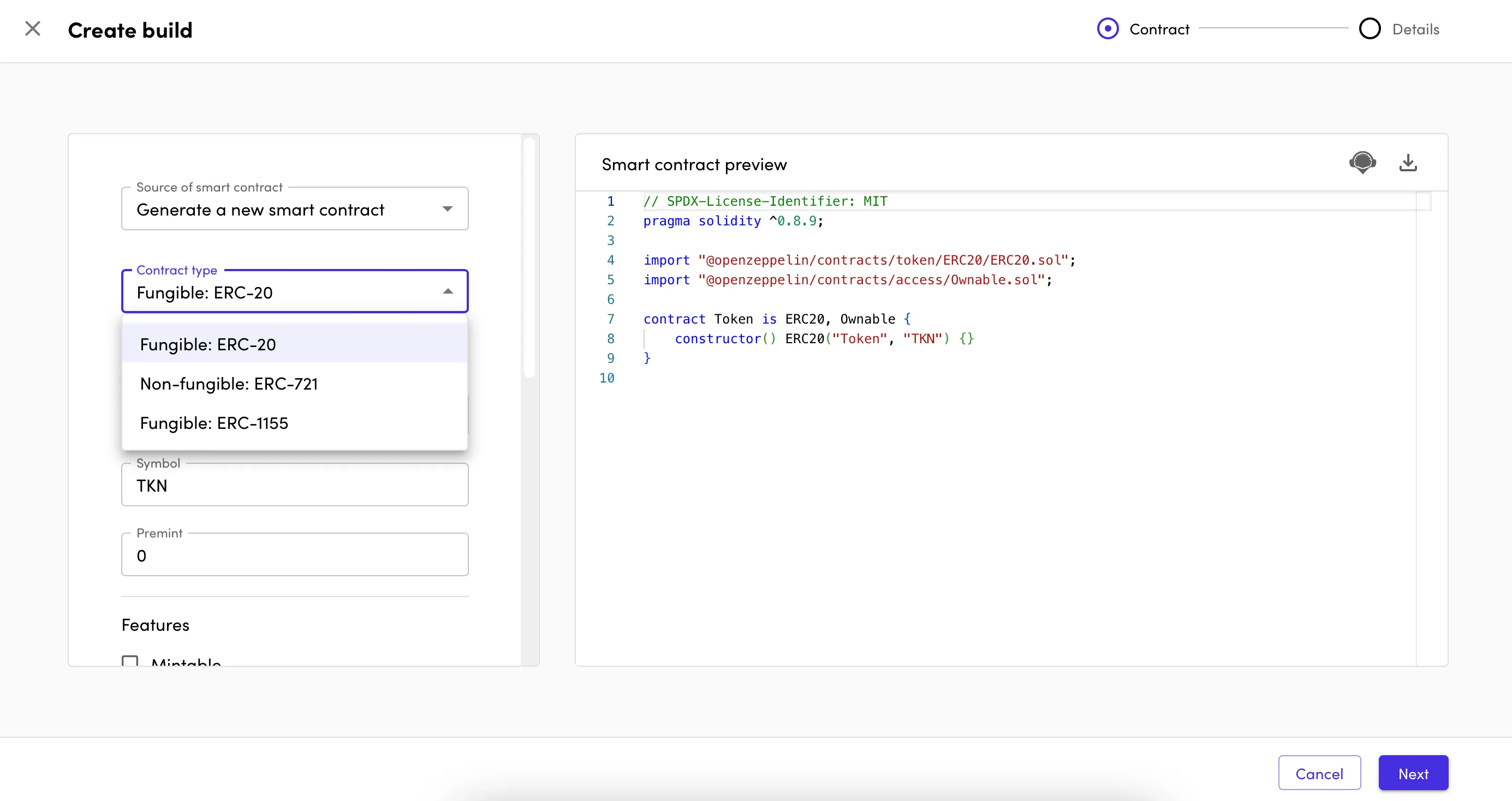The height and width of the screenshot is (801, 1512).
Task: Click the support assistant headset icon
Action: coord(1363,163)
